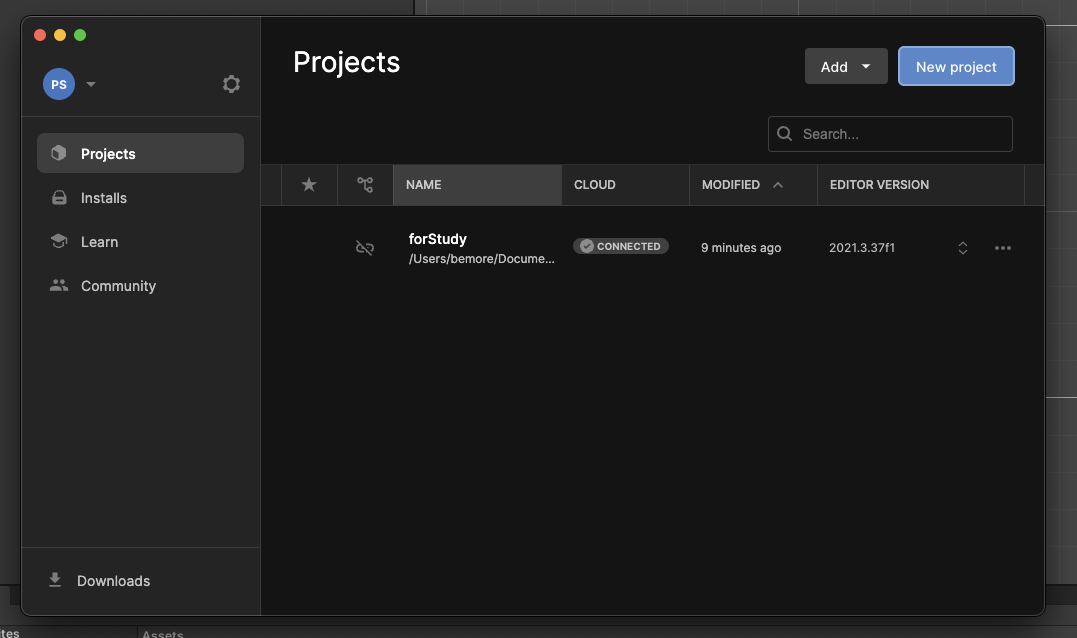
Task: Click the forStudy project path
Action: coord(481,259)
